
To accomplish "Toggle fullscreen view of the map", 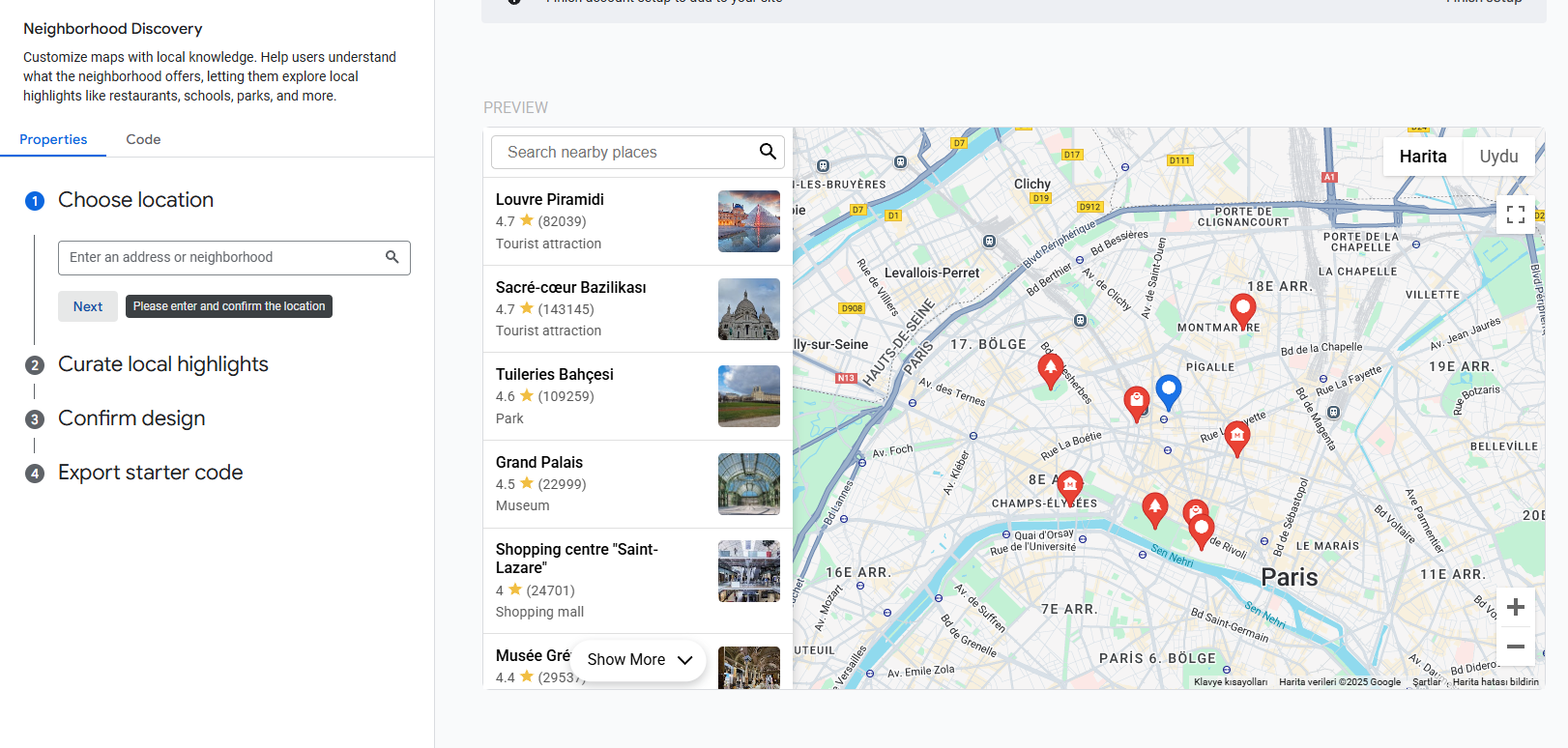I will (1515, 215).
